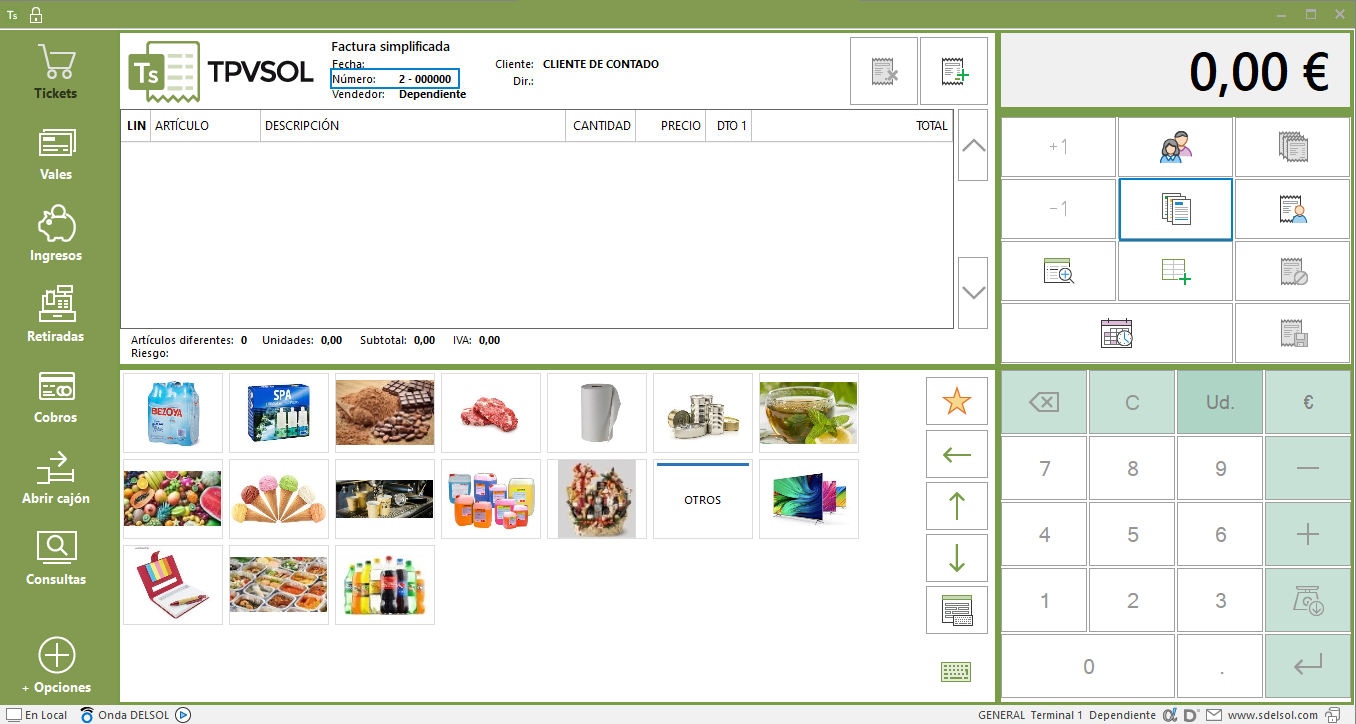Screen dimensions: 1356x724
Task: Open + Opciones at sidebar bottom
Action: pos(56,666)
